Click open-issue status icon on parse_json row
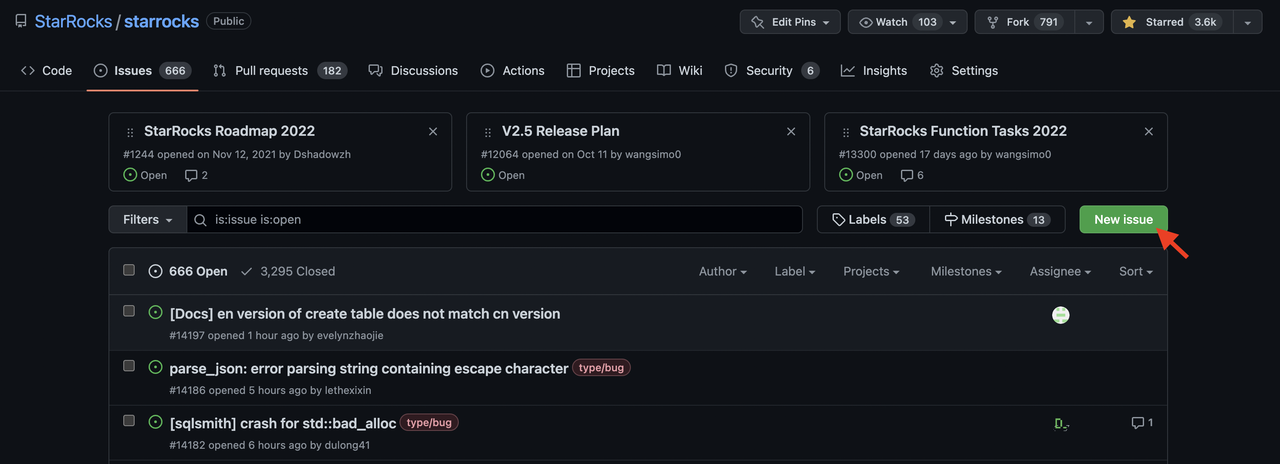 pos(155,367)
